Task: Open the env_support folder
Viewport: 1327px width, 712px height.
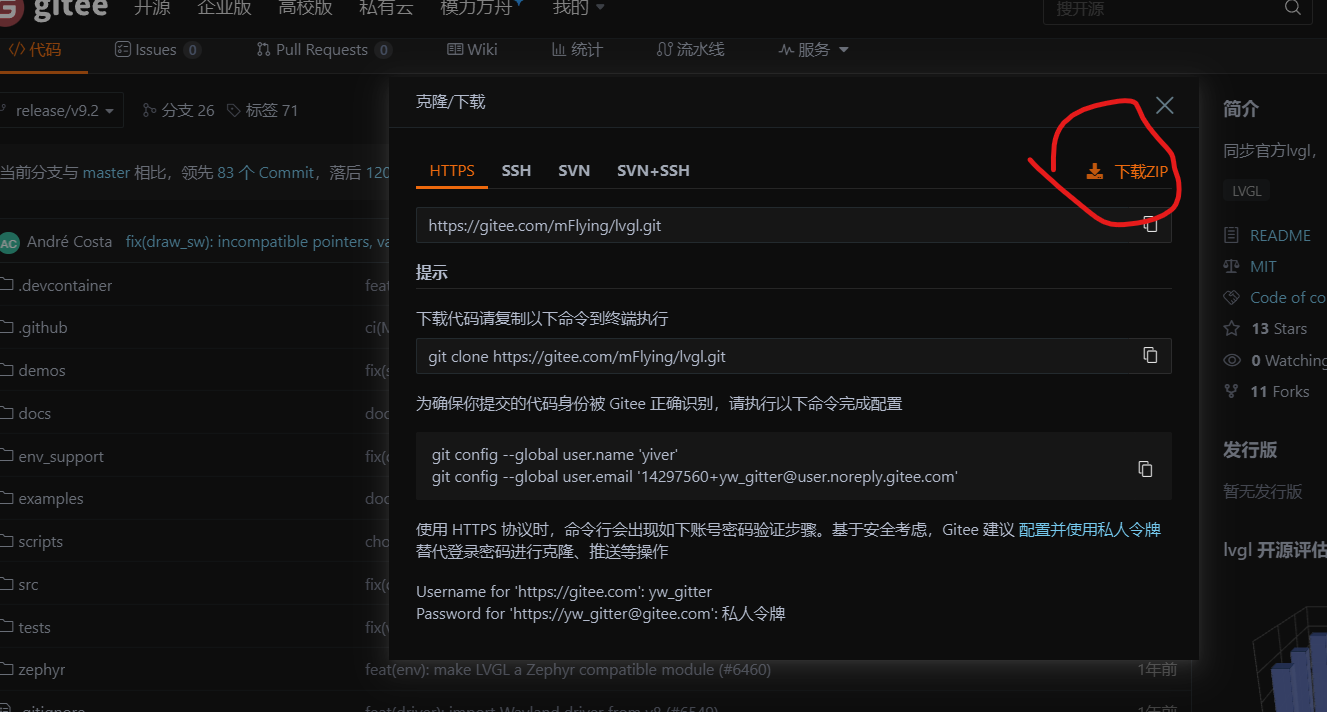Action: point(61,456)
